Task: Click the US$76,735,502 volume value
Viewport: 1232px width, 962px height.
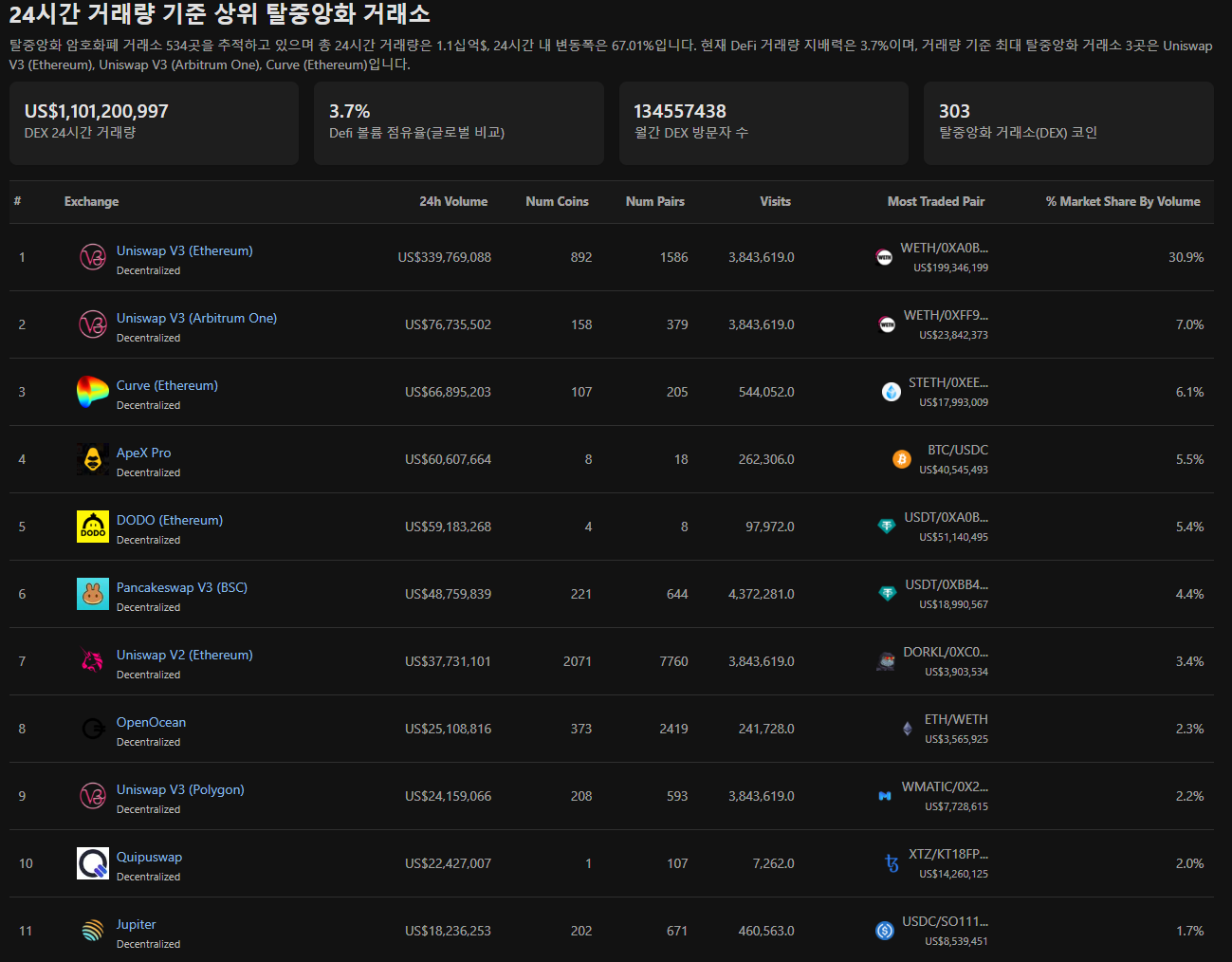Action: [448, 324]
